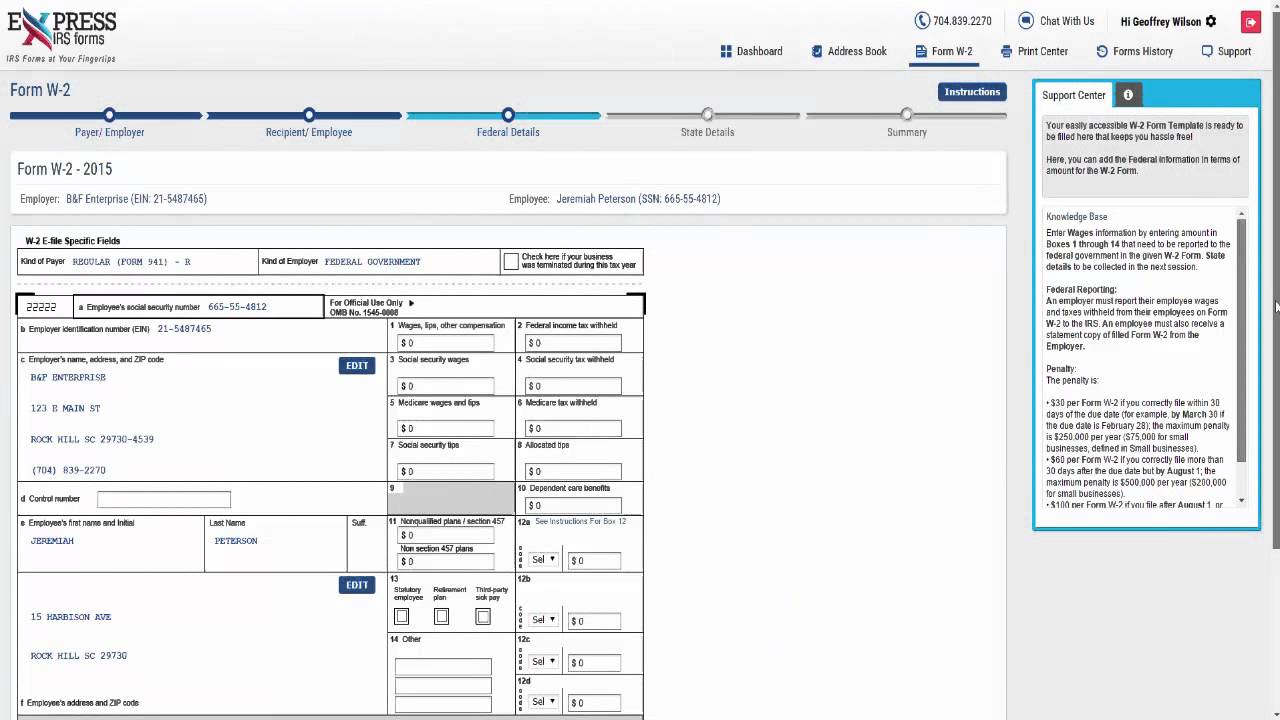Tick the Retirement plan checkbox
Screen dimensions: 1280x720
[x=441, y=617]
